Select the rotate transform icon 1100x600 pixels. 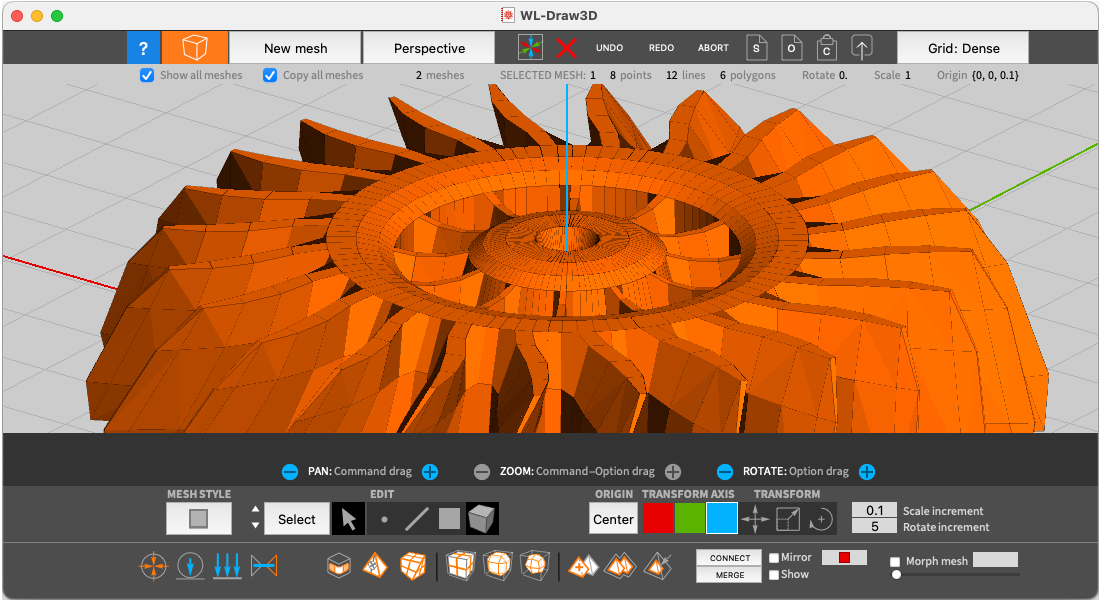[821, 519]
